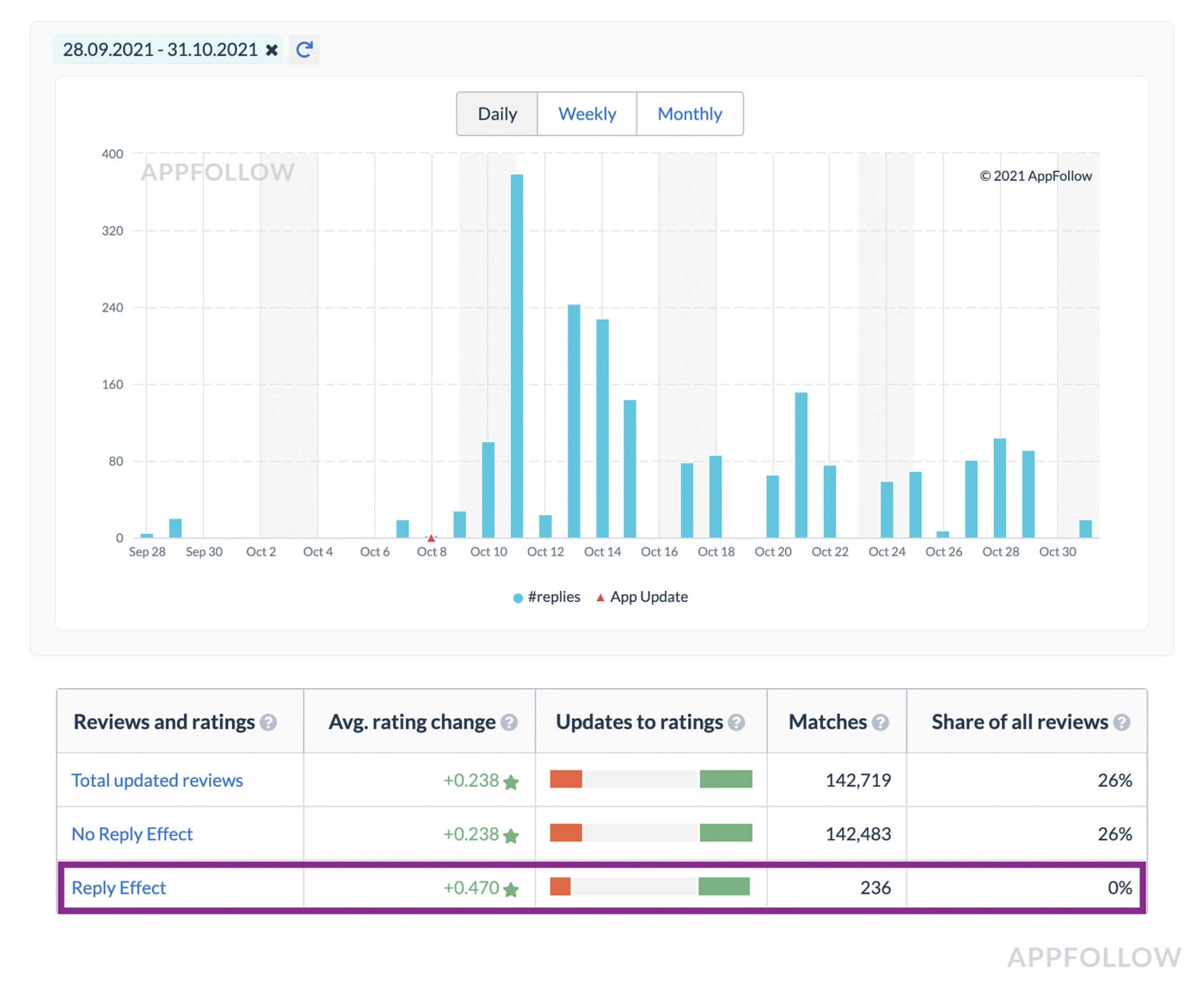Click the blue refresh arrow icon
This screenshot has height=989, width=1204.
tap(304, 50)
